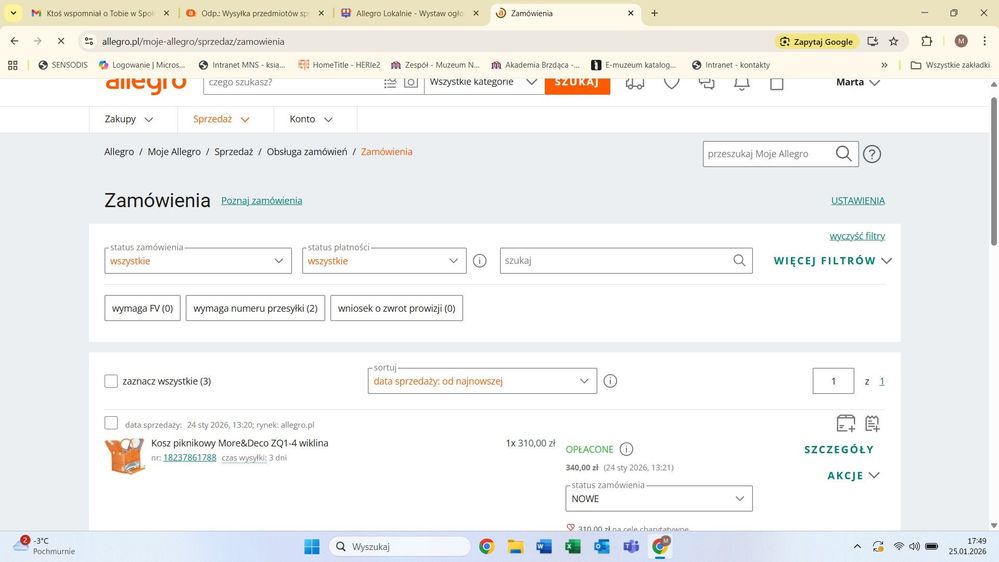Open Microsoft Teams from the taskbar
This screenshot has width=999, height=562.
coord(631,547)
